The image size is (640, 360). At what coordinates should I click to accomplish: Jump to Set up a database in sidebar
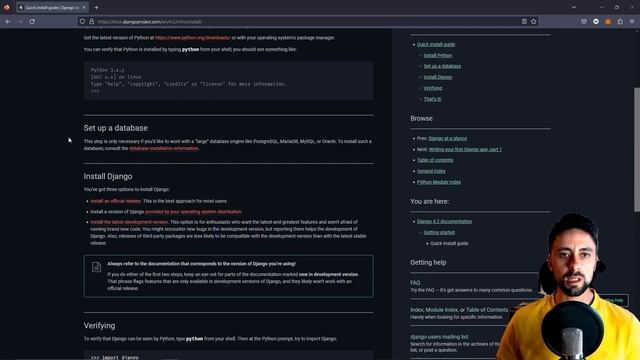point(442,66)
